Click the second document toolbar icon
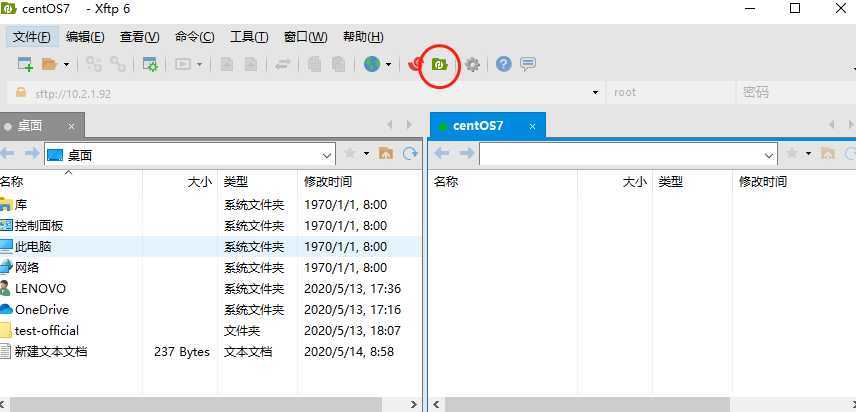 pyautogui.click(x=250, y=64)
